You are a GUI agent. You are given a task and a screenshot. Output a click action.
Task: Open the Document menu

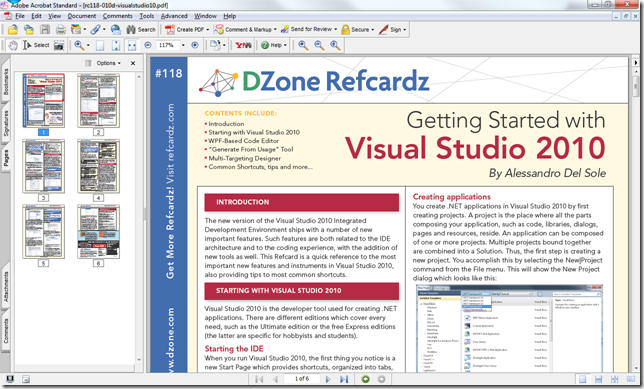[82, 16]
